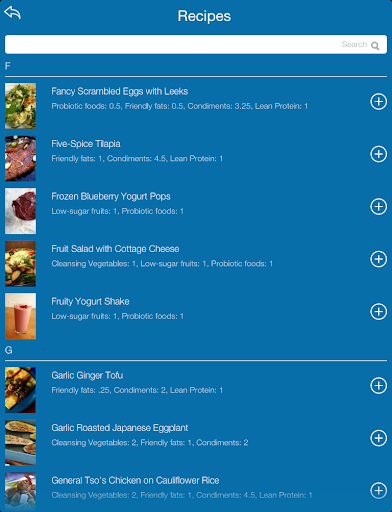Open General Tso's Chicken on Cauliflower Rice
The width and height of the screenshot is (392, 512).
[135, 480]
